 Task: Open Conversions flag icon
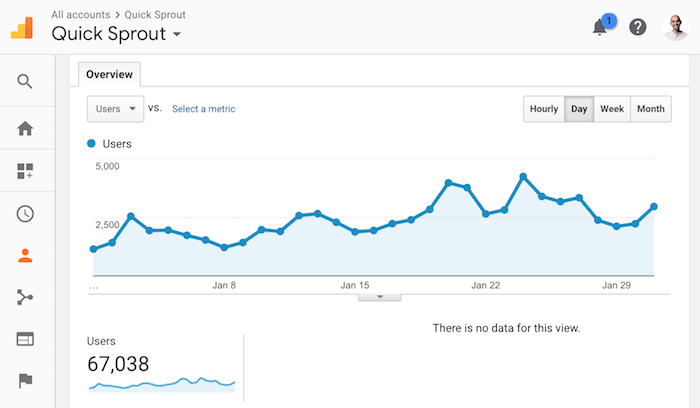pyautogui.click(x=25, y=381)
